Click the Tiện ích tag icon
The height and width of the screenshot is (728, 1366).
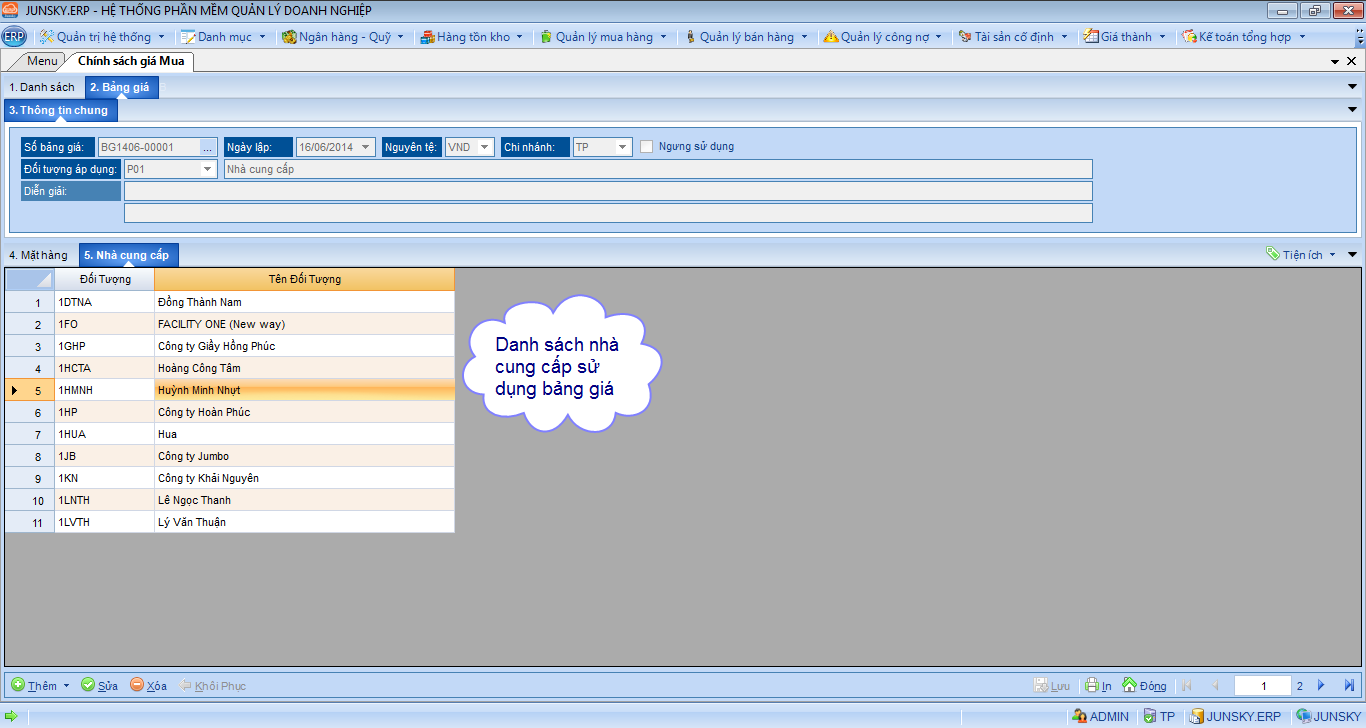tap(1273, 254)
